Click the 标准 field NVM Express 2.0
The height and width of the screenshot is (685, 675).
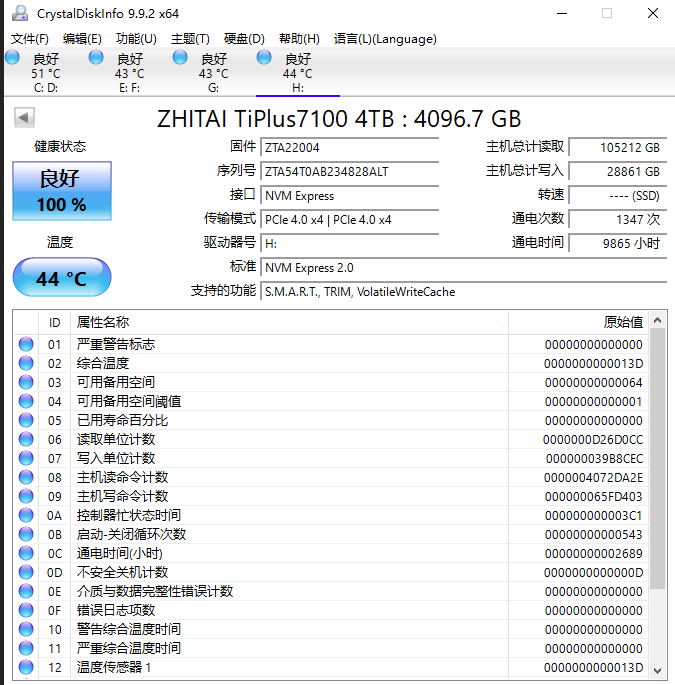[464, 268]
